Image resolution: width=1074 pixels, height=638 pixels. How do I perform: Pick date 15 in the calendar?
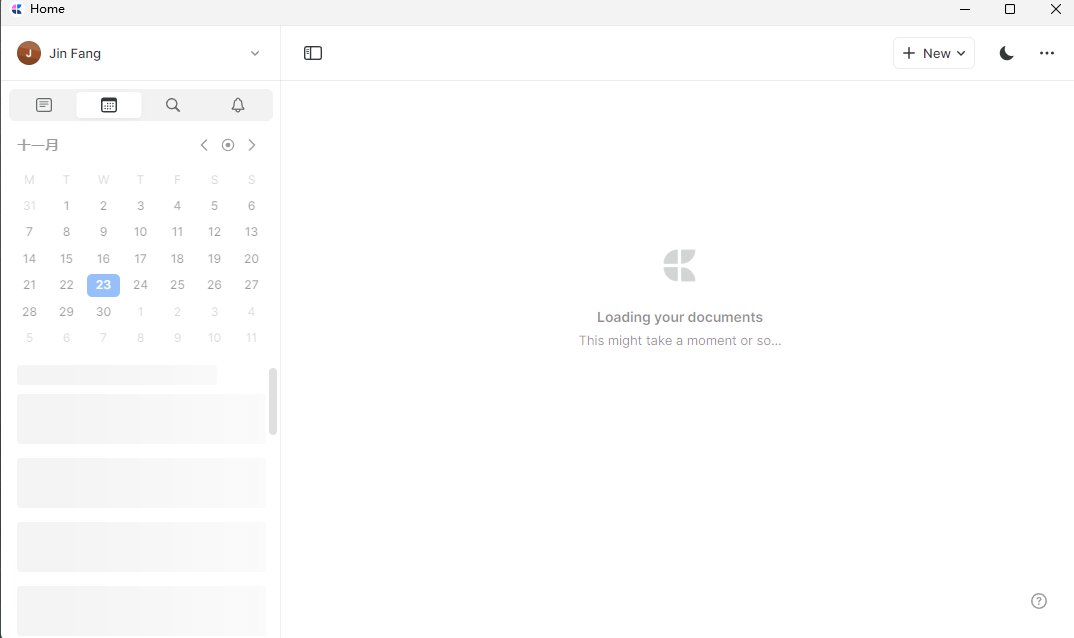coord(66,259)
